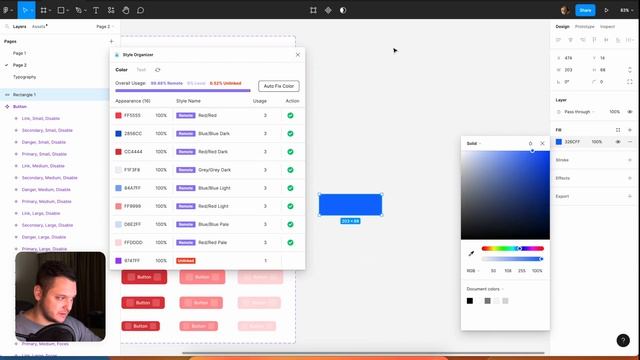
Task: Open the RGB color model dropdown
Action: [473, 271]
